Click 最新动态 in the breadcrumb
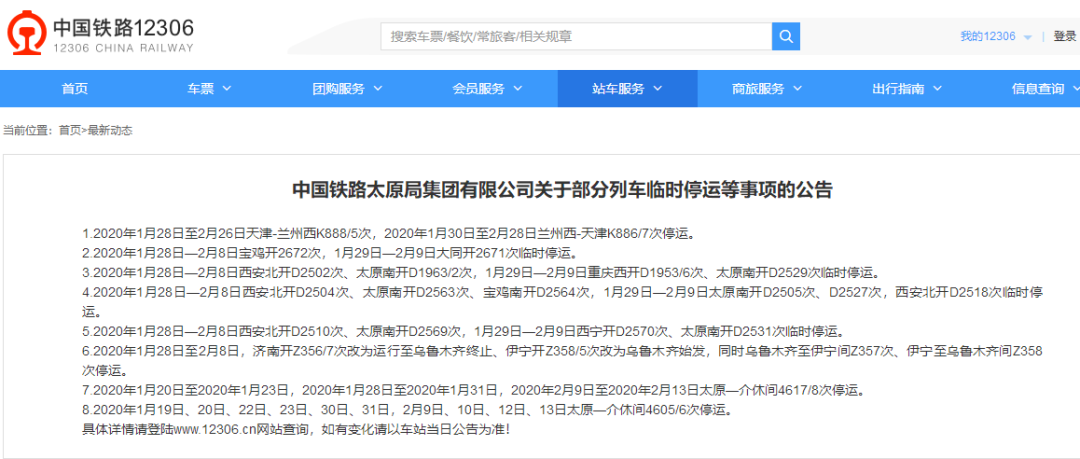The height and width of the screenshot is (459, 1080). click(x=110, y=130)
